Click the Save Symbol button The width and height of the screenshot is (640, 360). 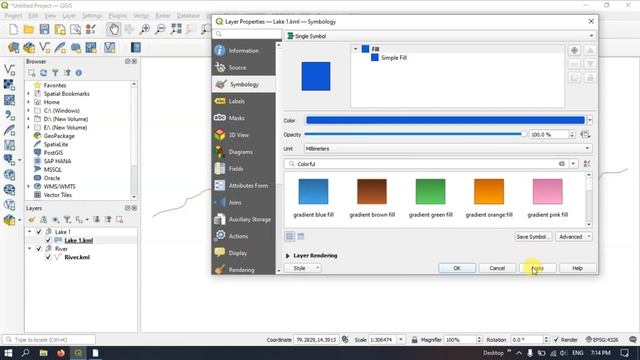point(532,237)
